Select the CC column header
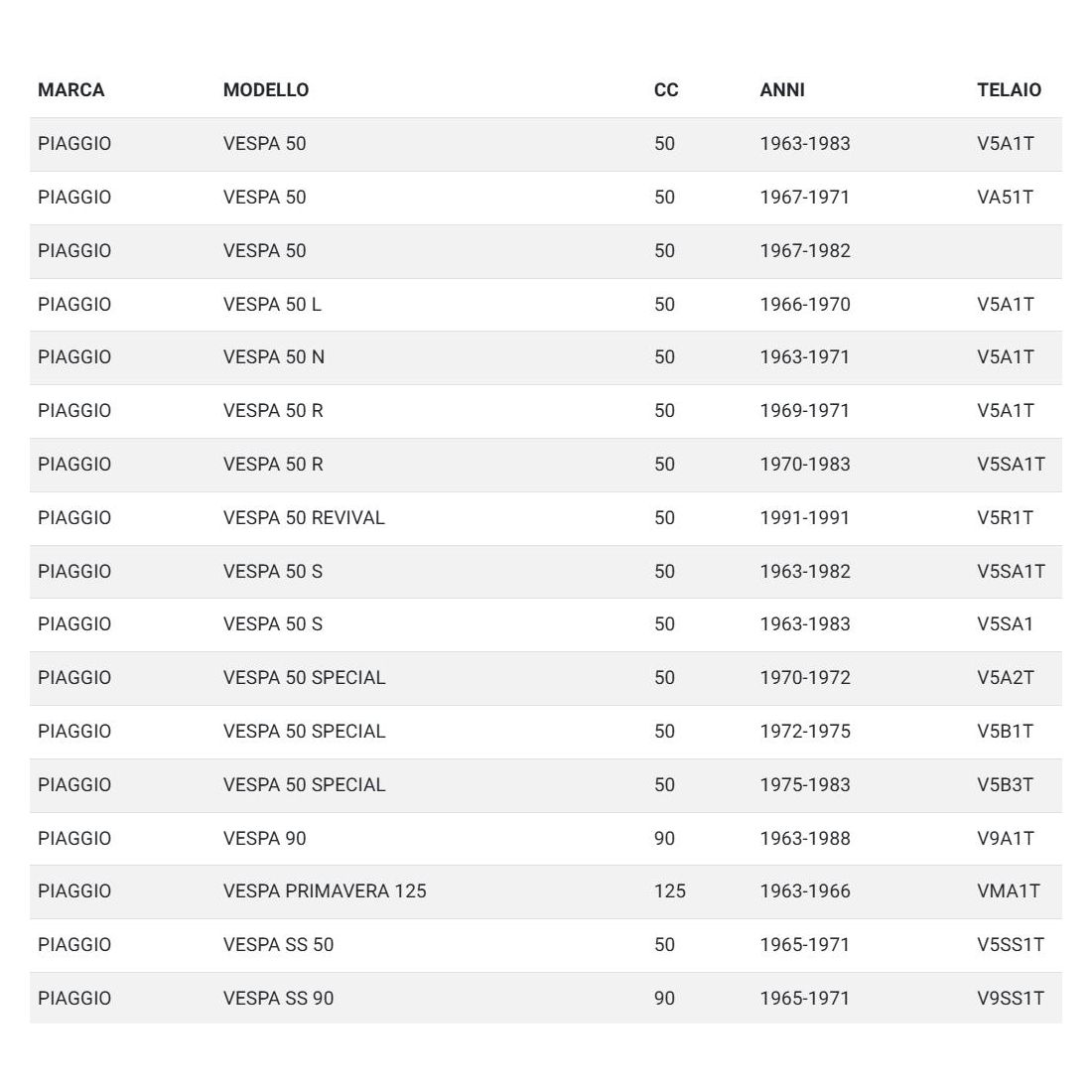This screenshot has width=1092, height=1092. point(666,90)
